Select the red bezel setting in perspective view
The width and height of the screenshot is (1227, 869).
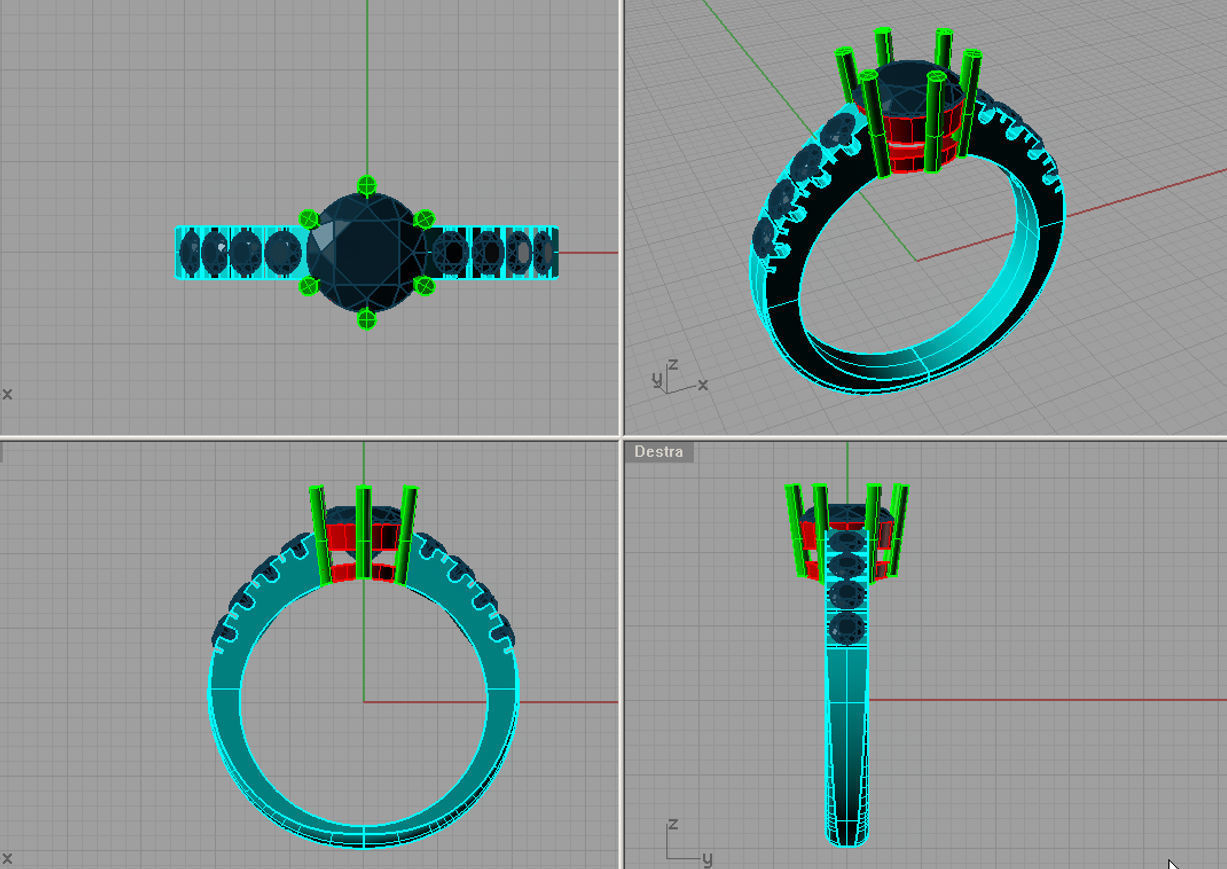909,132
